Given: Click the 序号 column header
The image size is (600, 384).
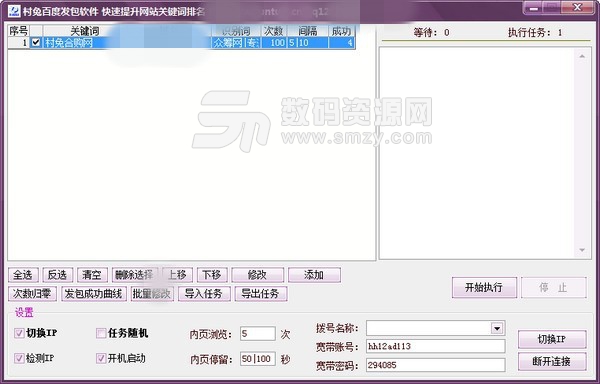Looking at the screenshot, I should (x=19, y=31).
